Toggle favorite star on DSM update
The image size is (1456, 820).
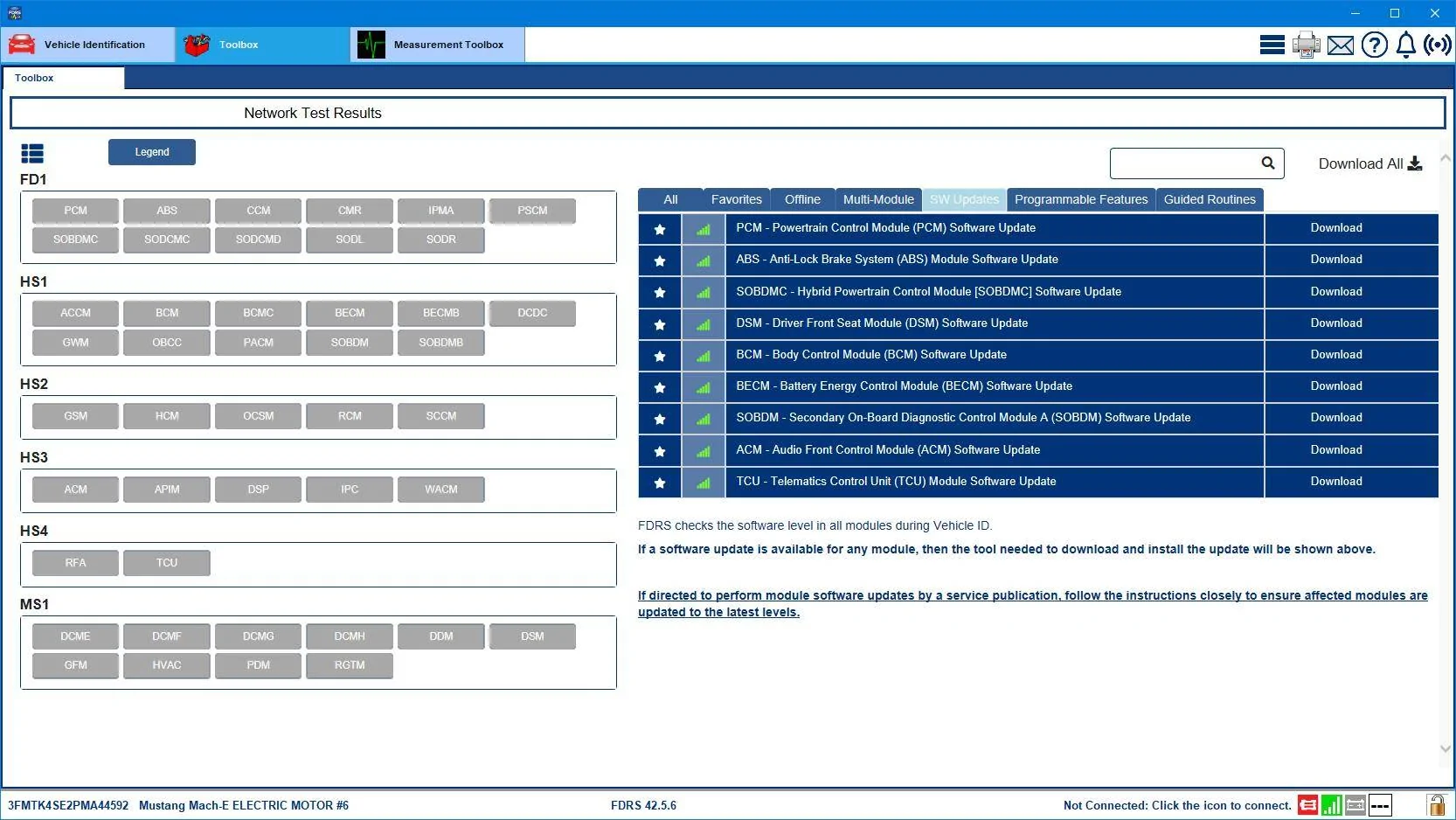[660, 324]
